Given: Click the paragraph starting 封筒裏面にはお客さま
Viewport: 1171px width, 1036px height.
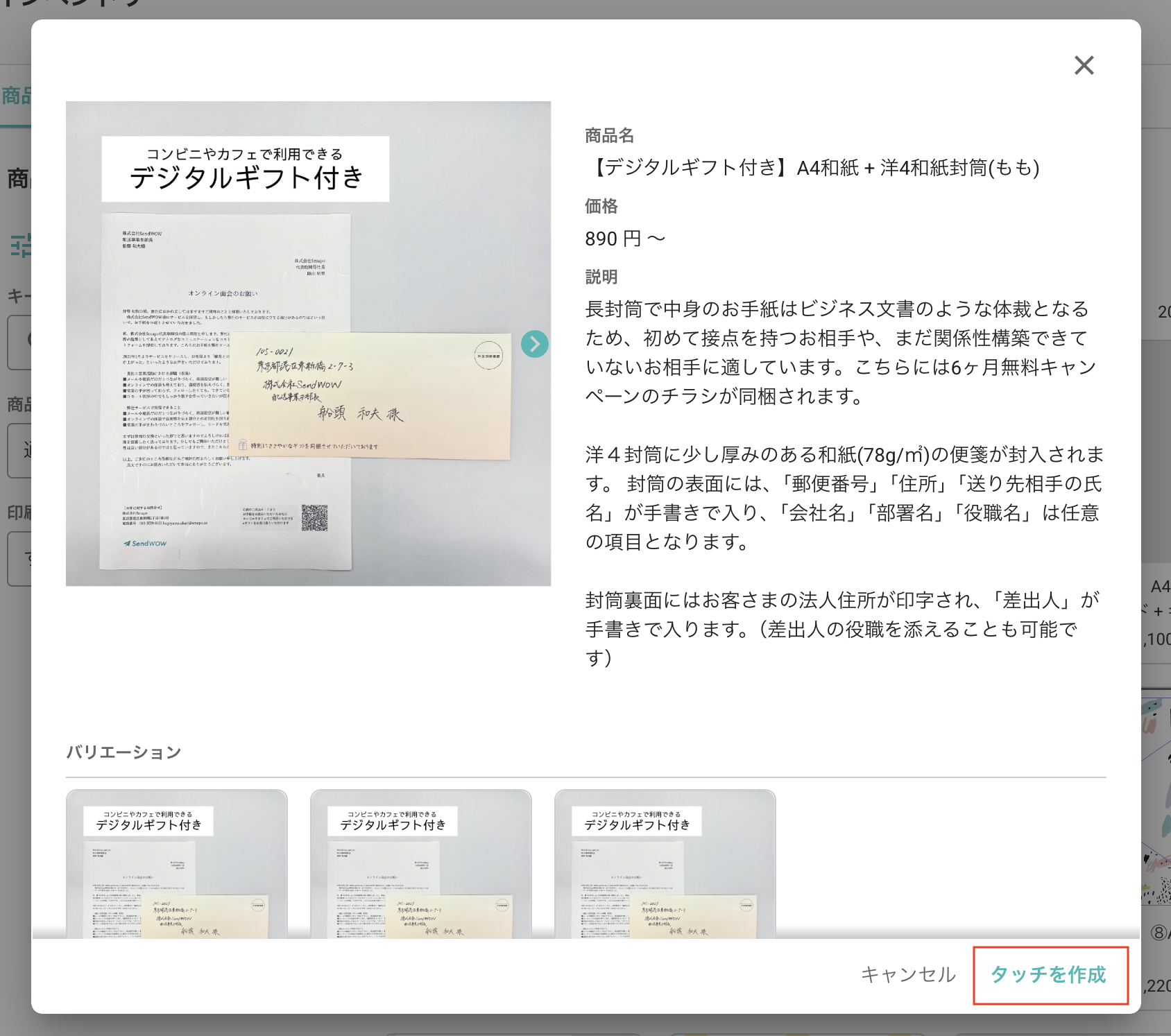Looking at the screenshot, I should tap(842, 629).
